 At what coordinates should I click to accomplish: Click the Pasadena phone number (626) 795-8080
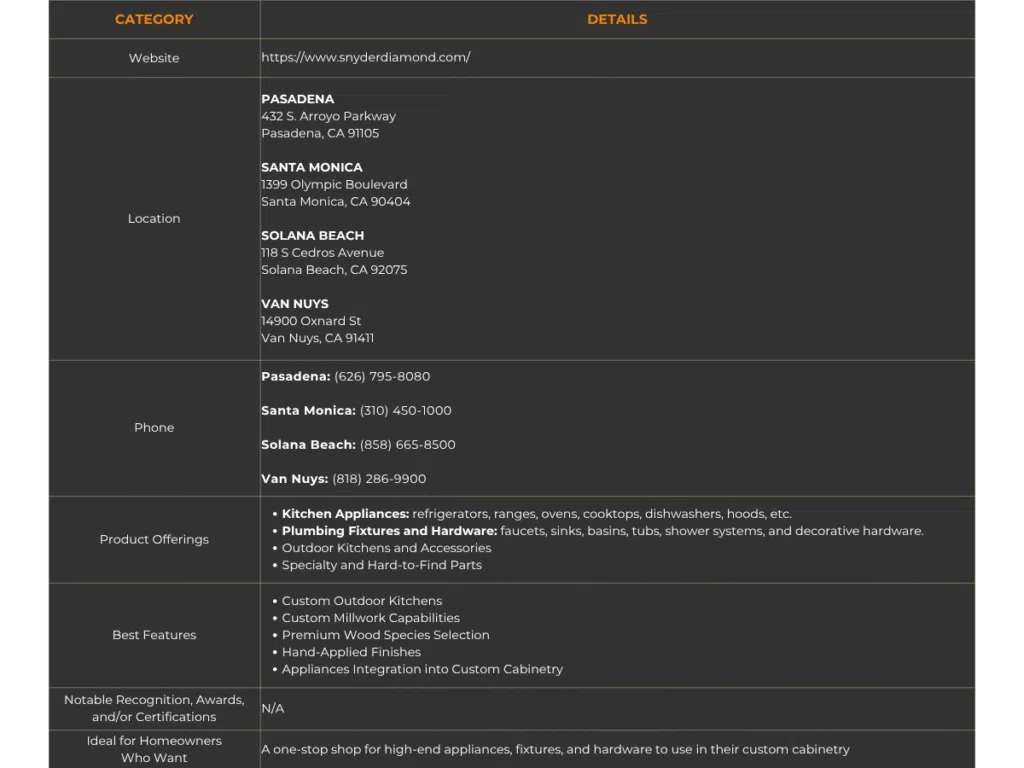(x=382, y=377)
